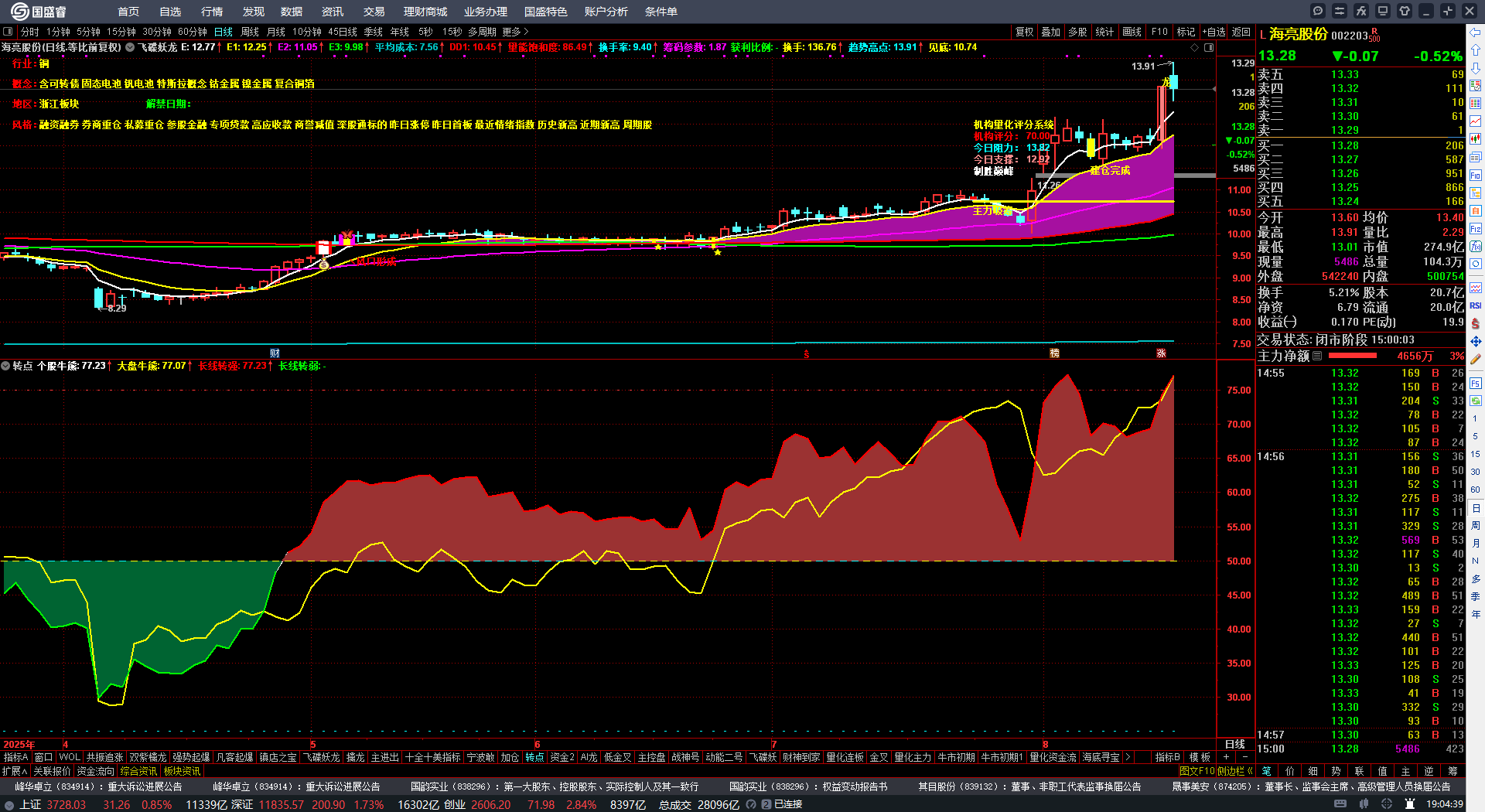
Task: Click the 涨 marker on chart timeline
Action: coord(1161,353)
